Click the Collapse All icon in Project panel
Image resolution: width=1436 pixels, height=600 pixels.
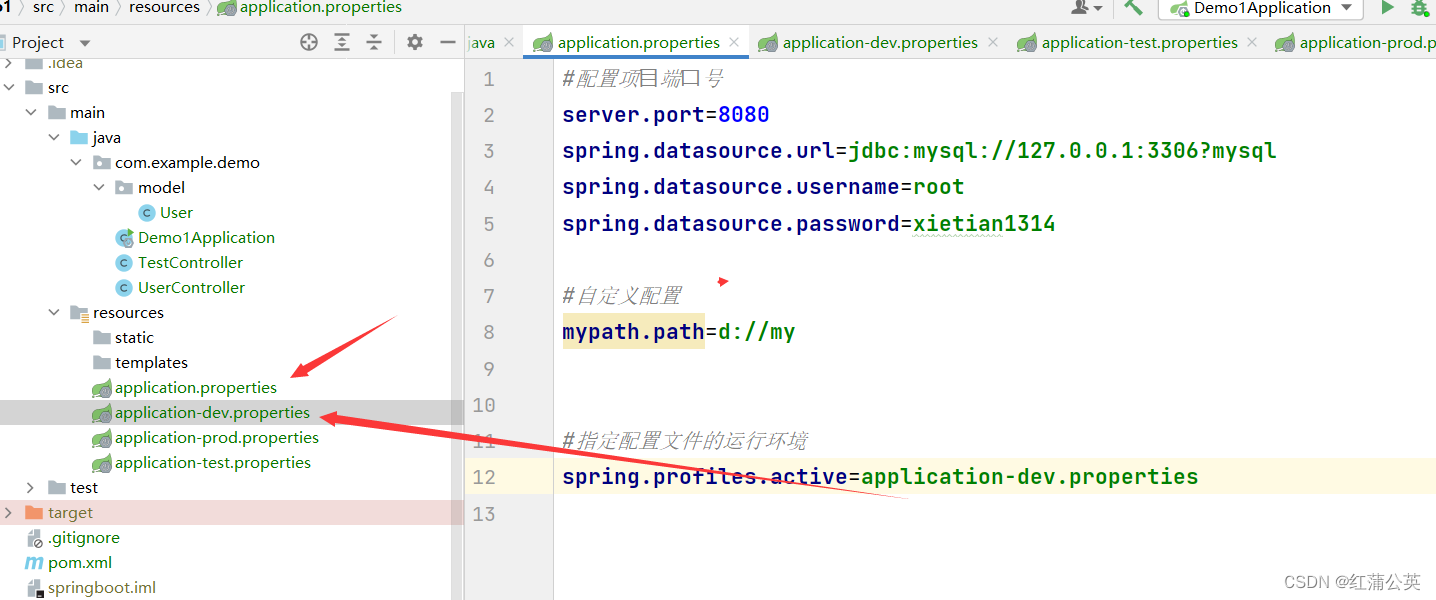[374, 42]
